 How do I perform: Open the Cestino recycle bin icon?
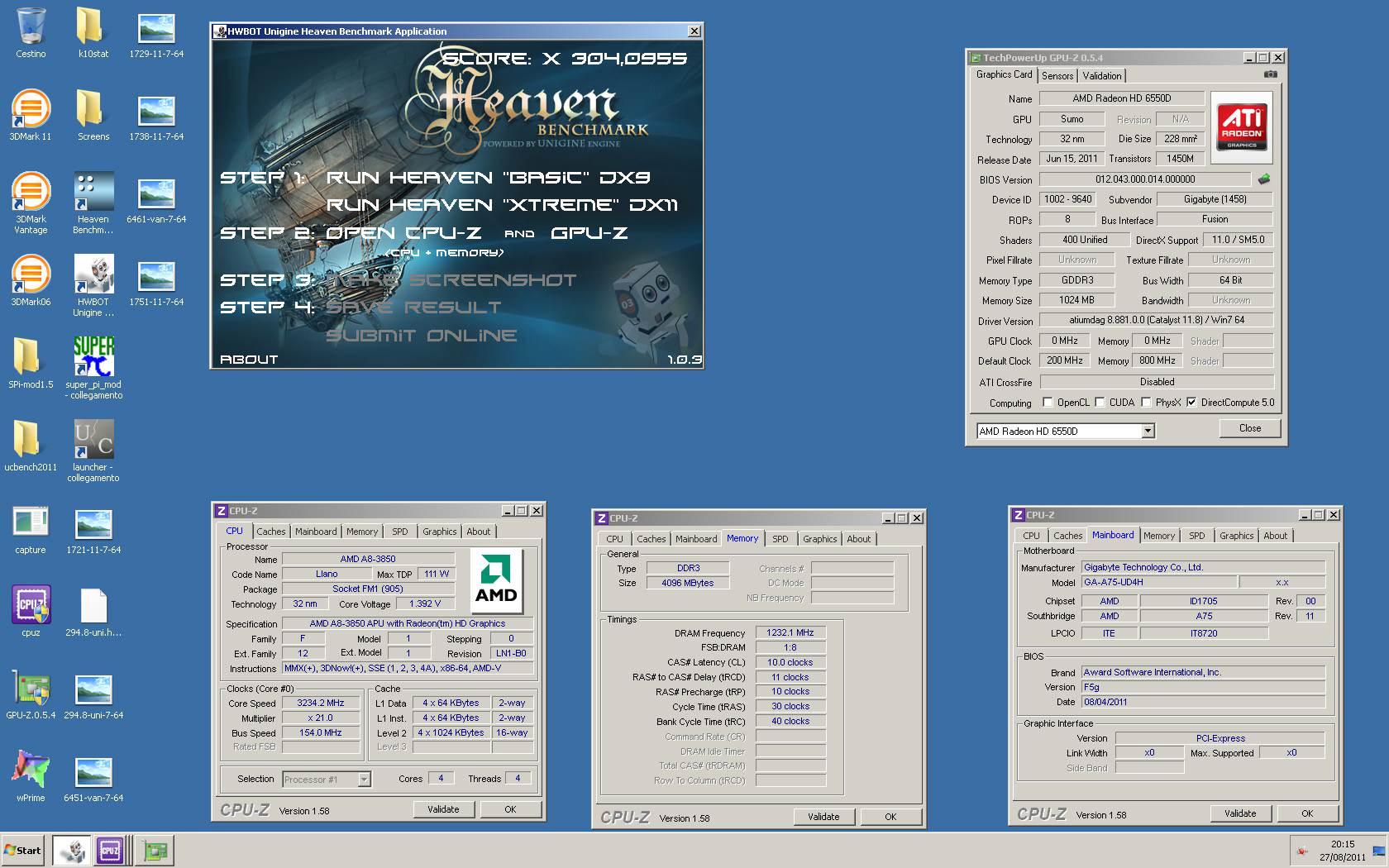pos(31,33)
